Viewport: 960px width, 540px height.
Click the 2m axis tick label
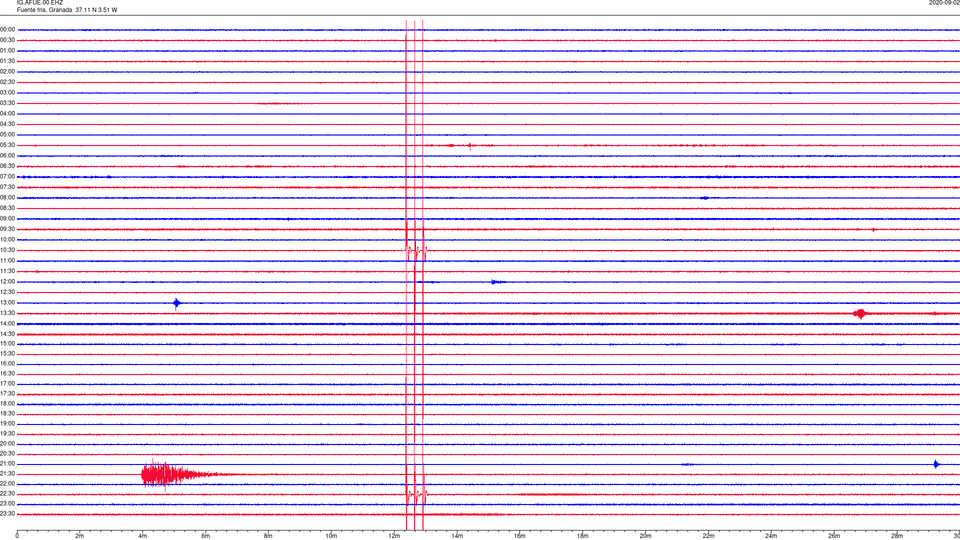(x=80, y=536)
